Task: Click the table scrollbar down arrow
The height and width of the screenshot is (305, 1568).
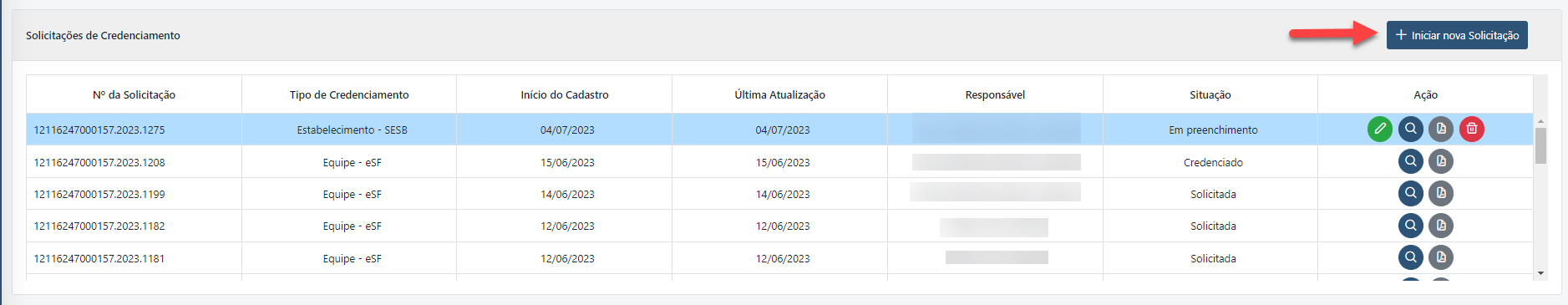Action: coord(1540,273)
